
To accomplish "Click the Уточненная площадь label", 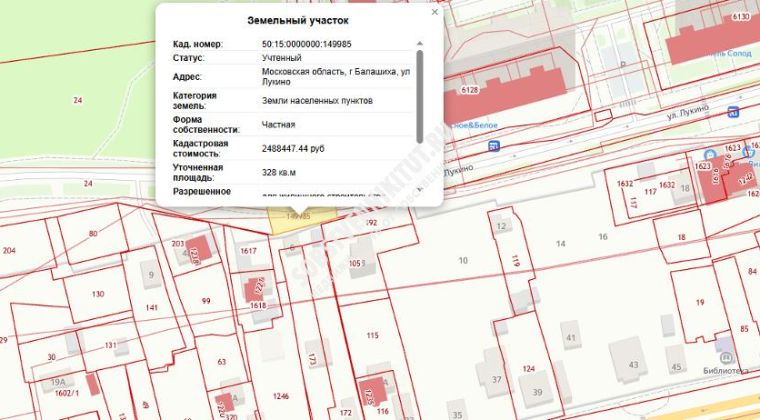I will (198, 172).
